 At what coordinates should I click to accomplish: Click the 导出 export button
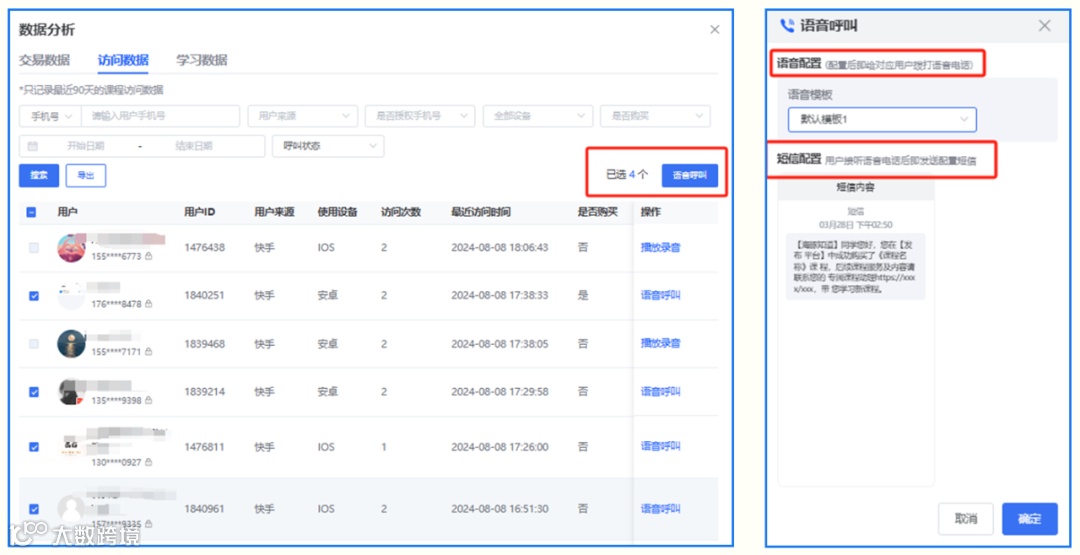[x=85, y=176]
